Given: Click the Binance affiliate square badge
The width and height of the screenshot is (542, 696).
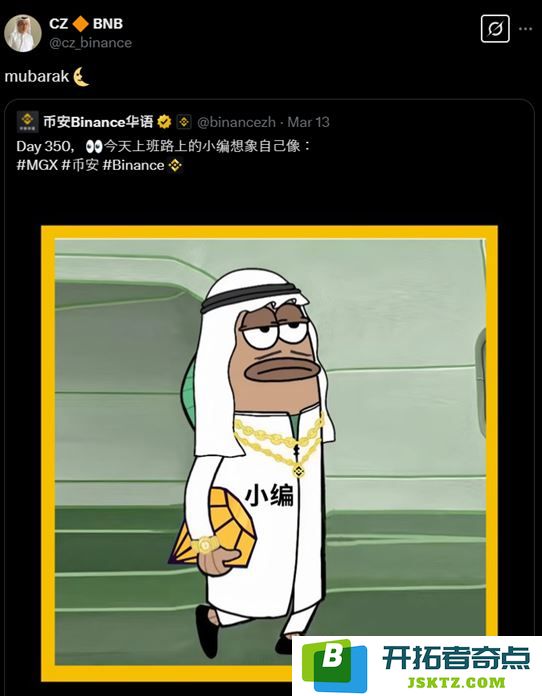Looking at the screenshot, I should [184, 122].
